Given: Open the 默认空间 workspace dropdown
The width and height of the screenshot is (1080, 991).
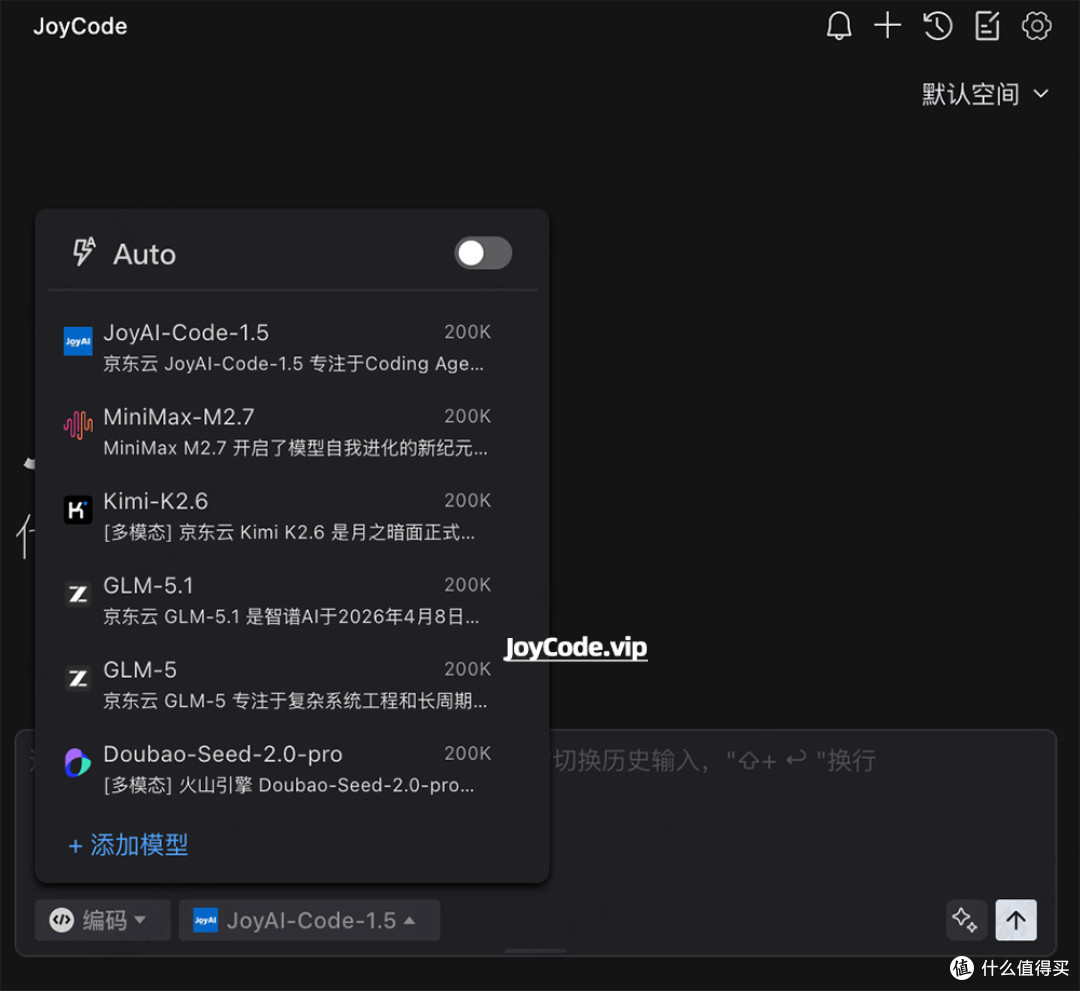Looking at the screenshot, I should pyautogui.click(x=985, y=94).
